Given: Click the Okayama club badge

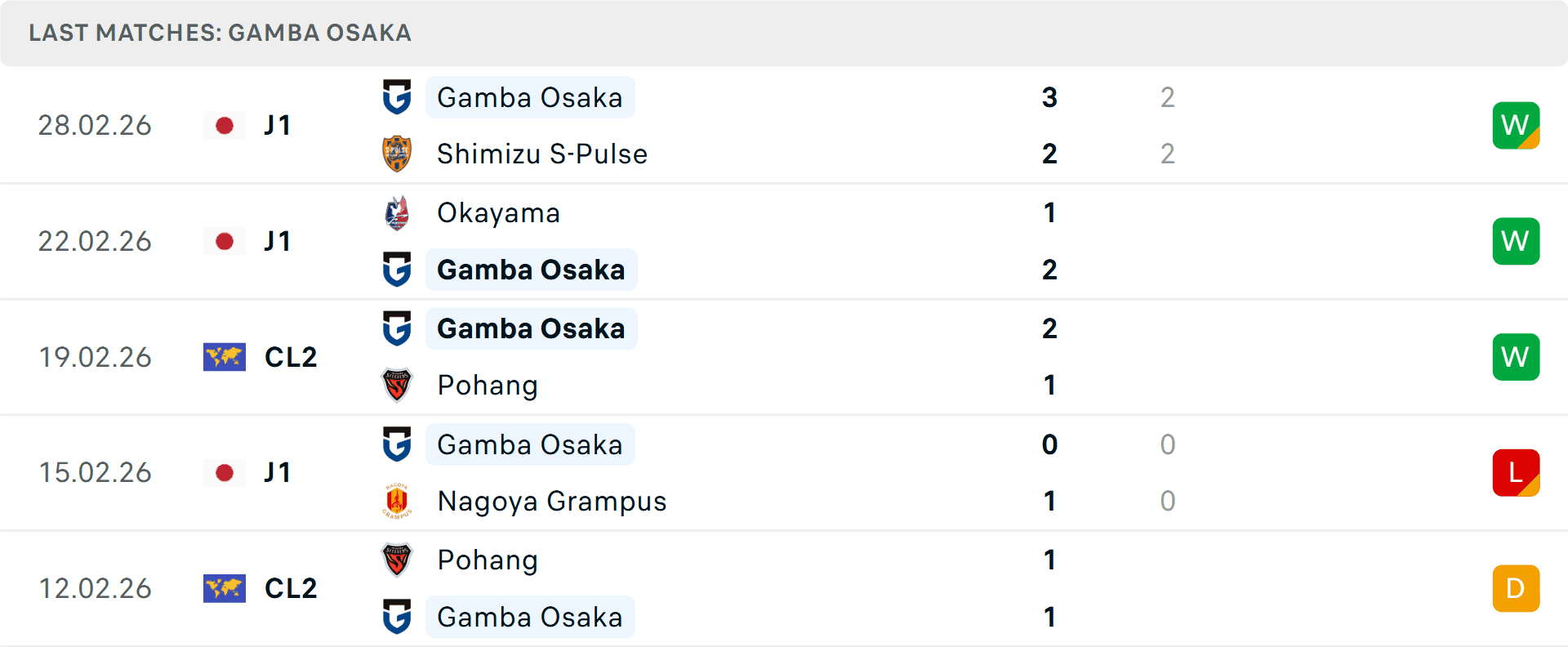Looking at the screenshot, I should [396, 212].
